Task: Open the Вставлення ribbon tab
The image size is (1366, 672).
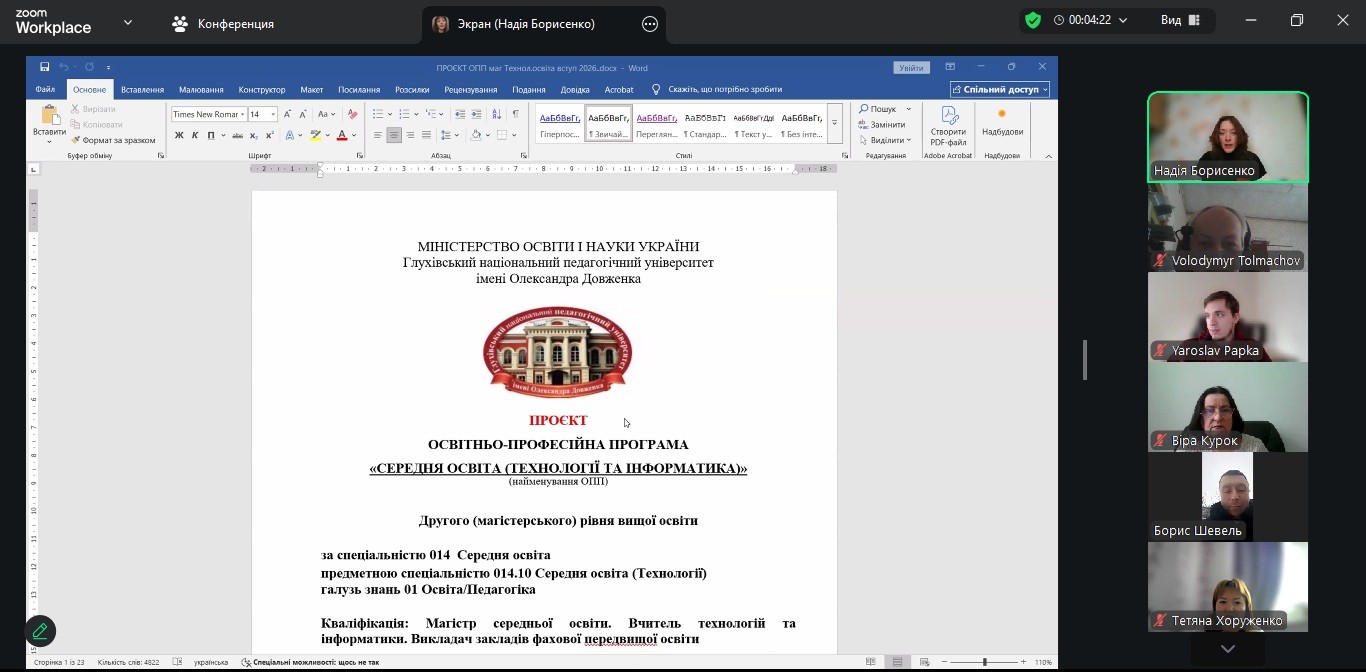Action: pyautogui.click(x=142, y=89)
